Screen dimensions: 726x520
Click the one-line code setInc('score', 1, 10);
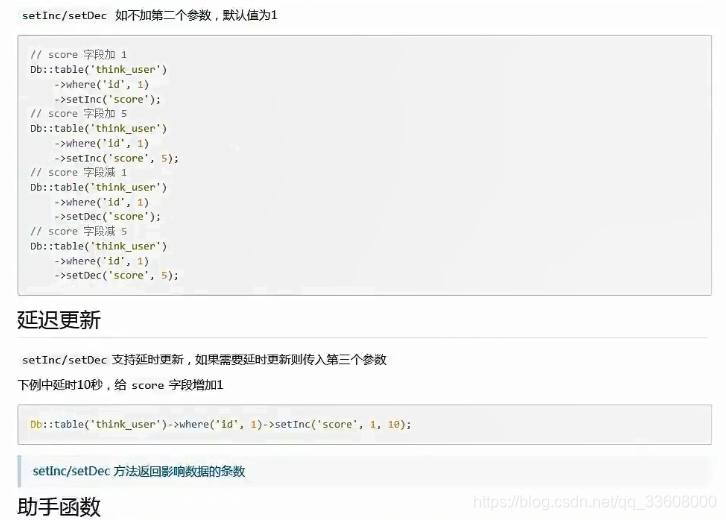coord(343,424)
